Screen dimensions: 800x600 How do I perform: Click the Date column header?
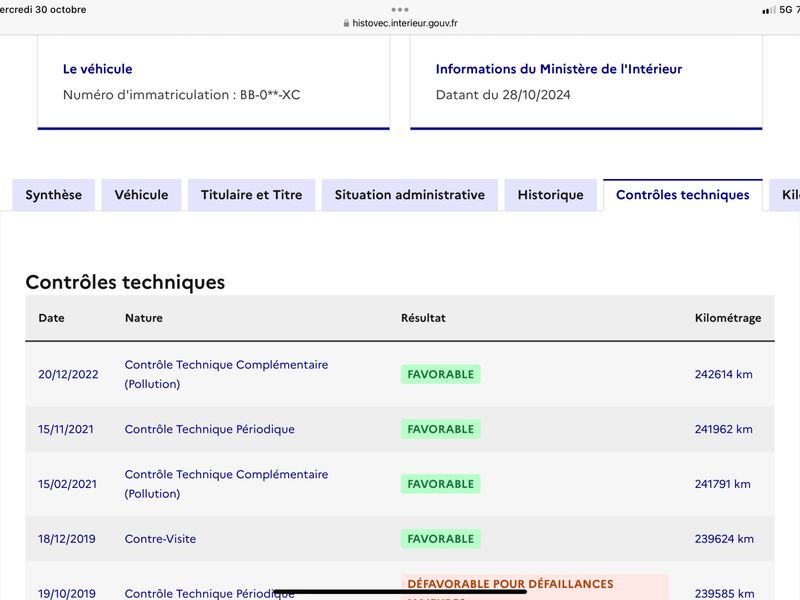[x=52, y=318]
